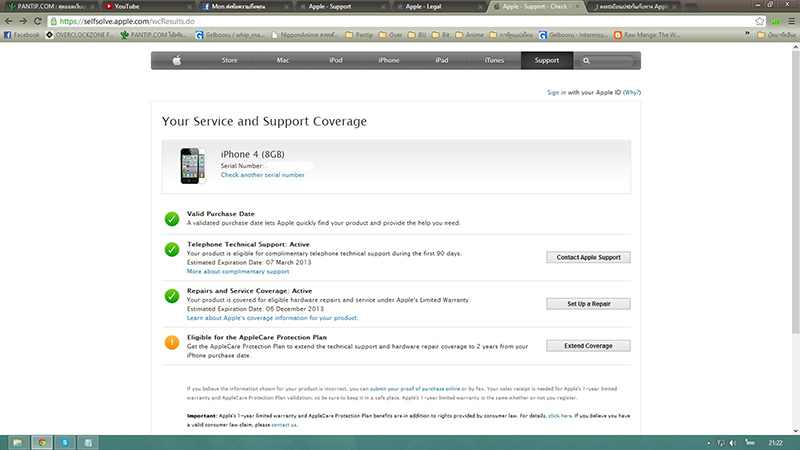Select the Support section in Apple nav

(547, 60)
